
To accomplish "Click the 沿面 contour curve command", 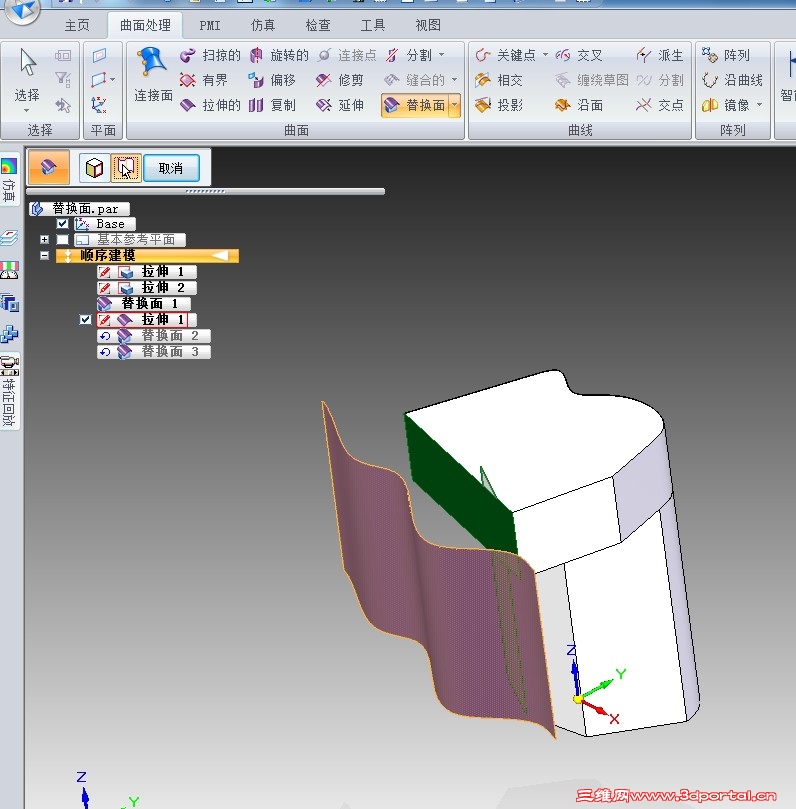I will (578, 105).
